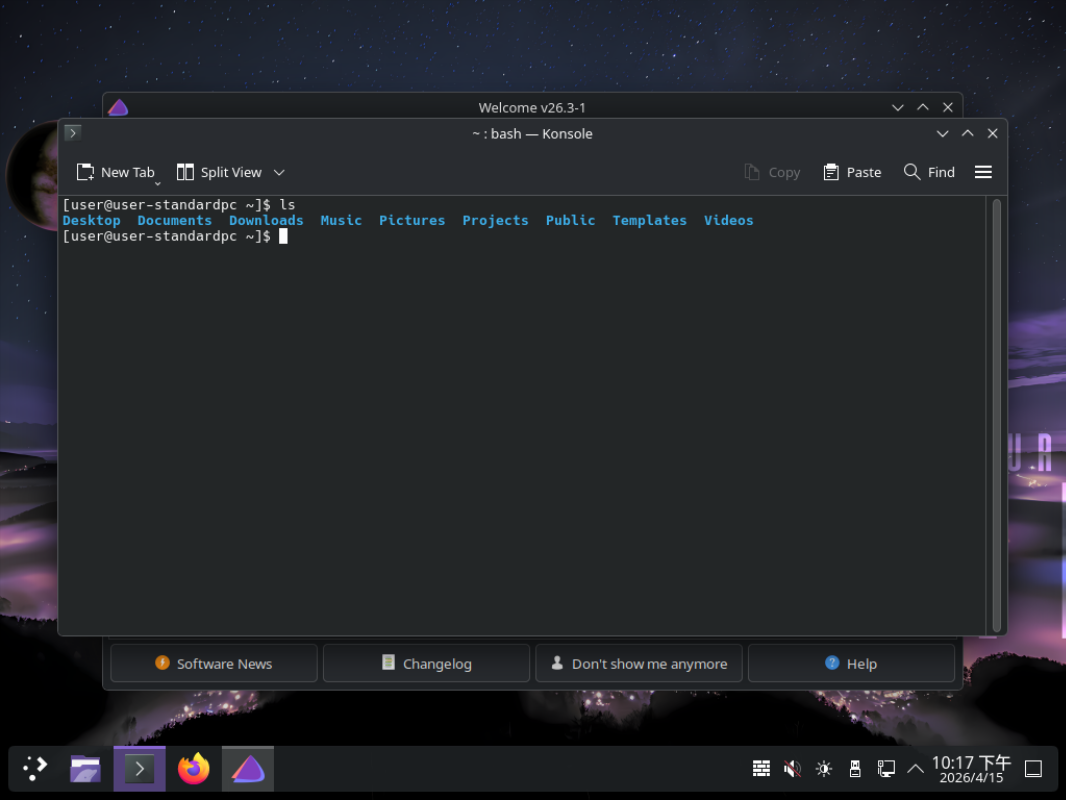Screen dimensions: 1066x800
Task: Click the Konsole window title bar icon
Action: coord(72,133)
